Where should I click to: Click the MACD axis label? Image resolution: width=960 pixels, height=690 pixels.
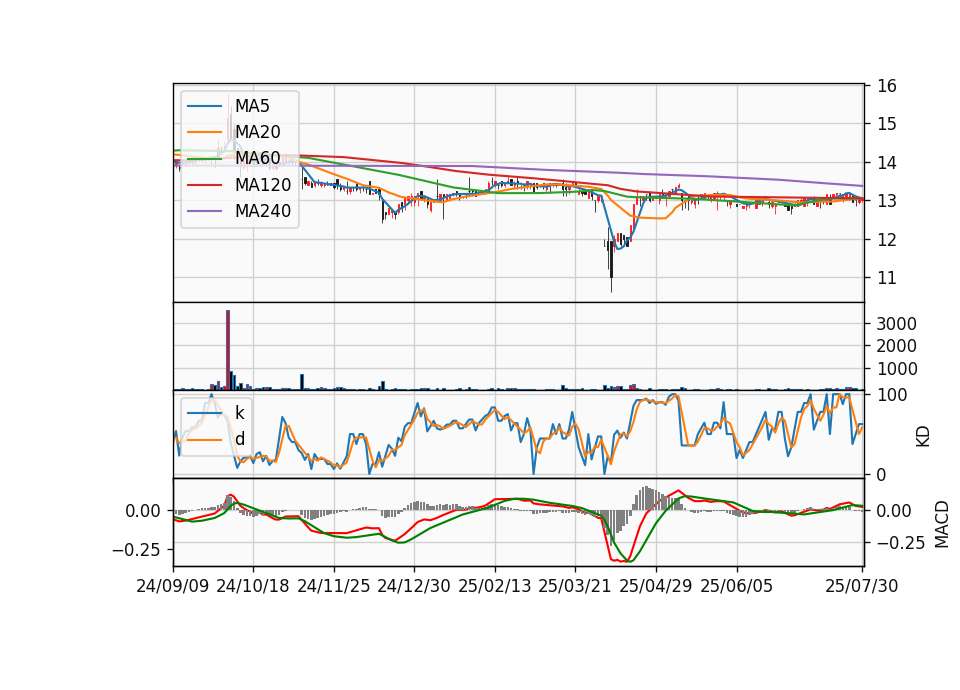point(942,524)
